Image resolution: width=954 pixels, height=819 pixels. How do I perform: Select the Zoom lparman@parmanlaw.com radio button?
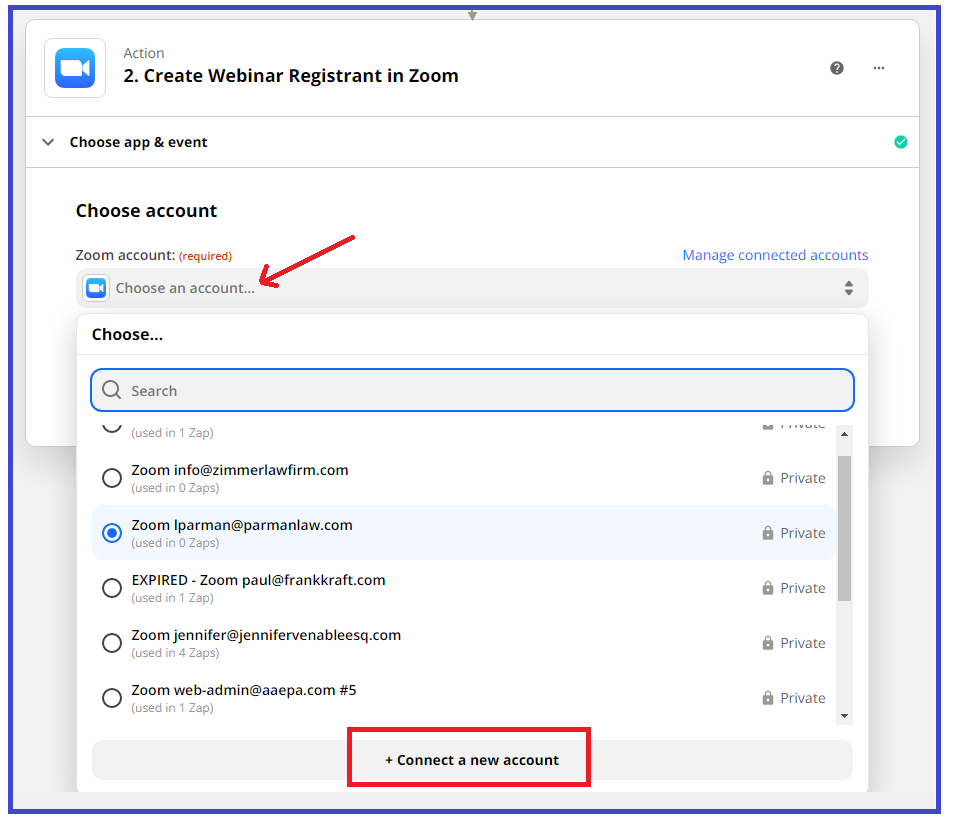112,533
